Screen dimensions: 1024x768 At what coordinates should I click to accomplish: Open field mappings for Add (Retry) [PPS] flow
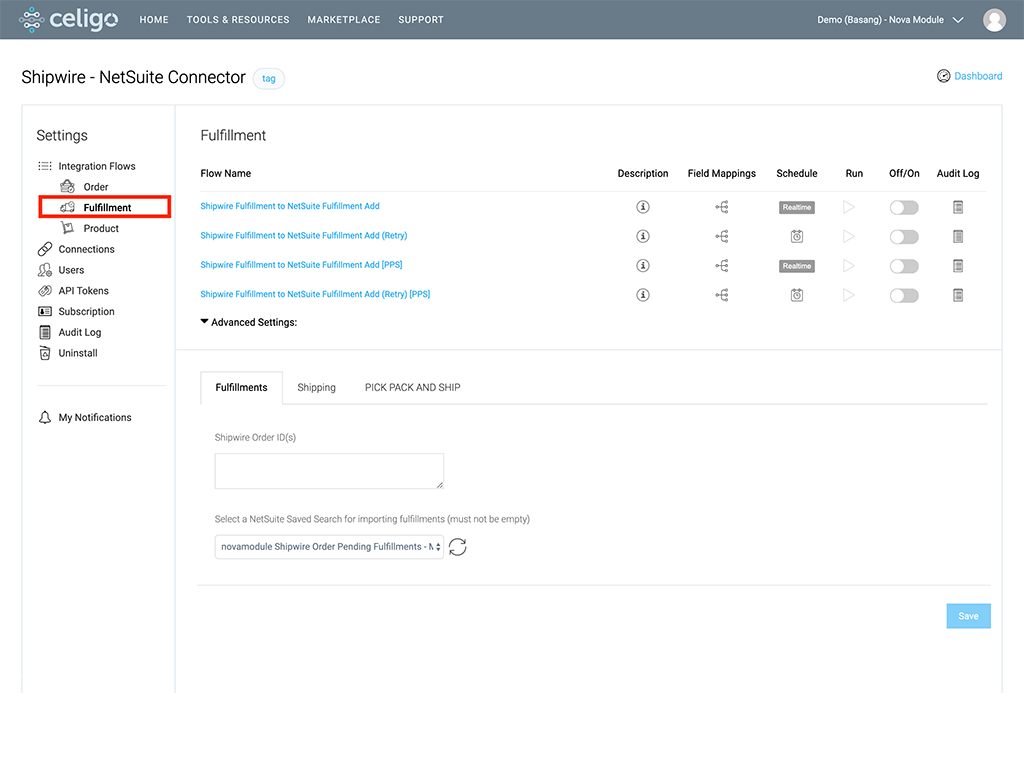[722, 295]
